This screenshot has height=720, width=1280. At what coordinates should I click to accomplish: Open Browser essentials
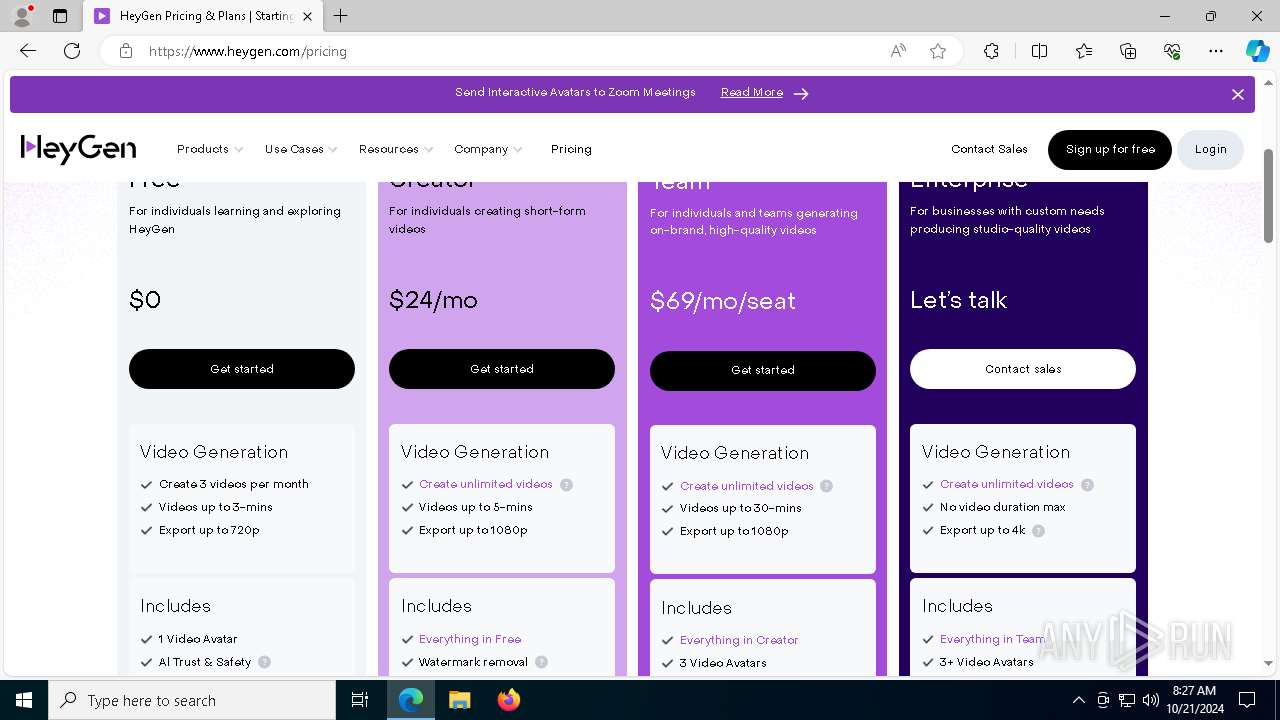coord(1172,51)
